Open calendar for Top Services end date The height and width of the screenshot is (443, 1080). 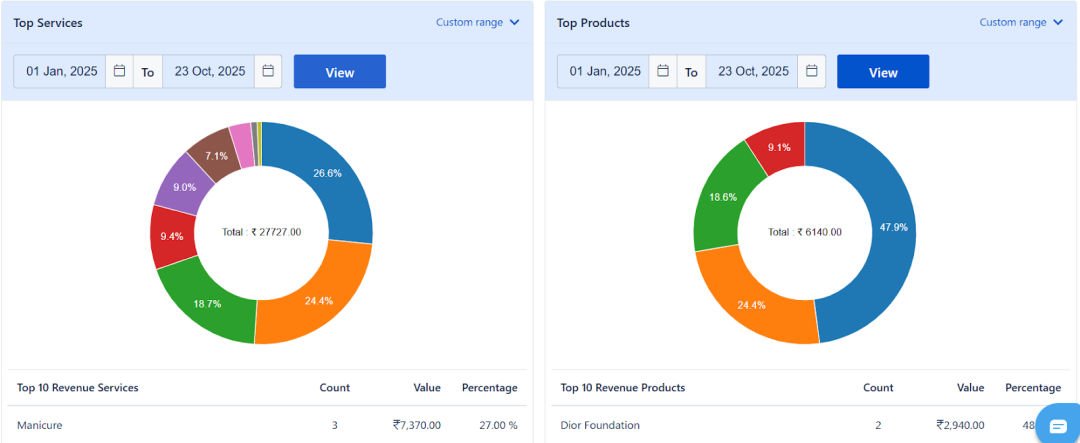point(268,71)
